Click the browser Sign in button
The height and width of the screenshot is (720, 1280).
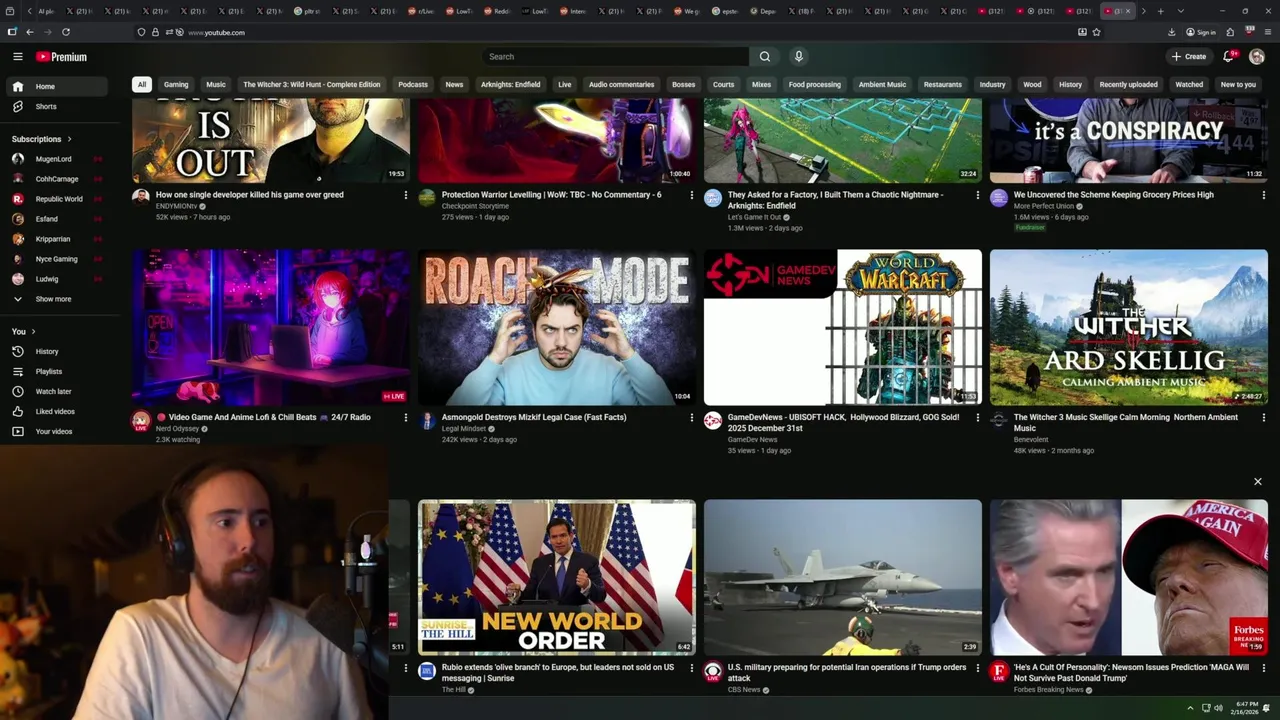click(1200, 32)
